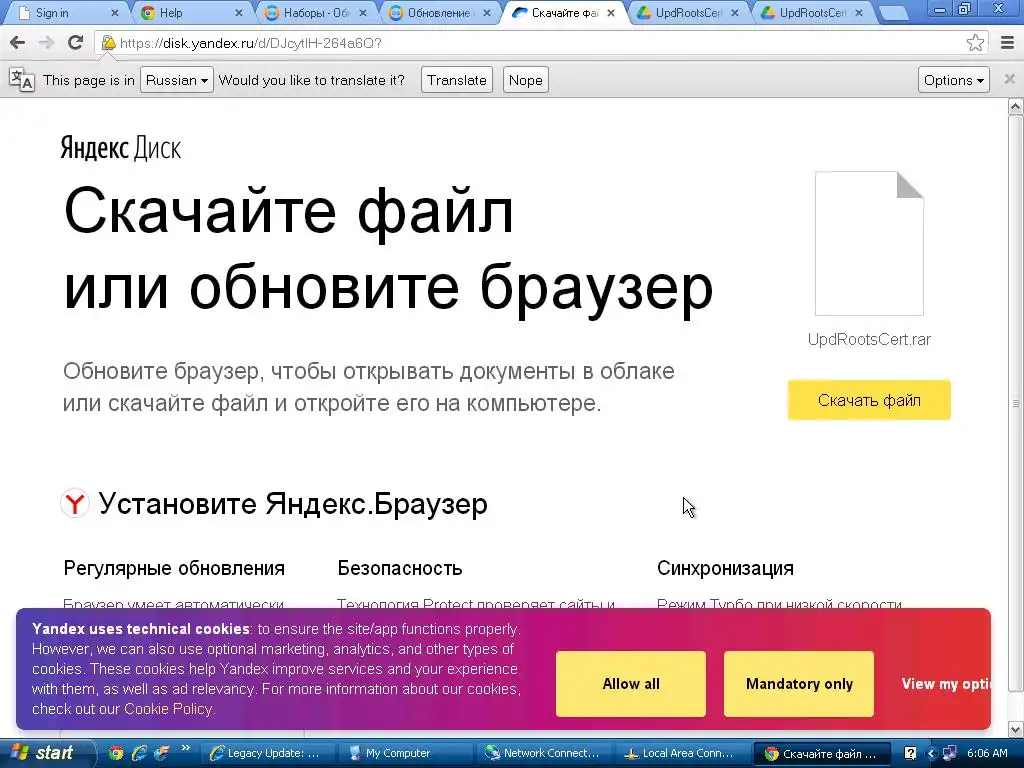Accept cookies with Allow all
Image resolution: width=1024 pixels, height=768 pixels.
tap(631, 684)
